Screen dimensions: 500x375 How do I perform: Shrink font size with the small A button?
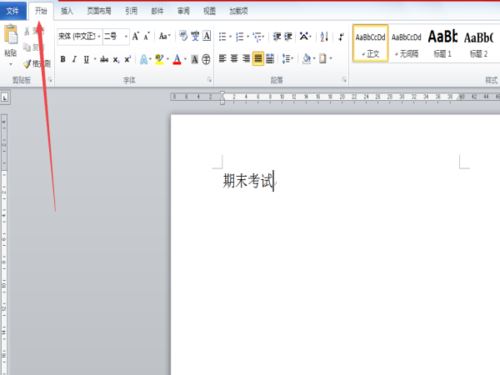pyautogui.click(x=147, y=36)
